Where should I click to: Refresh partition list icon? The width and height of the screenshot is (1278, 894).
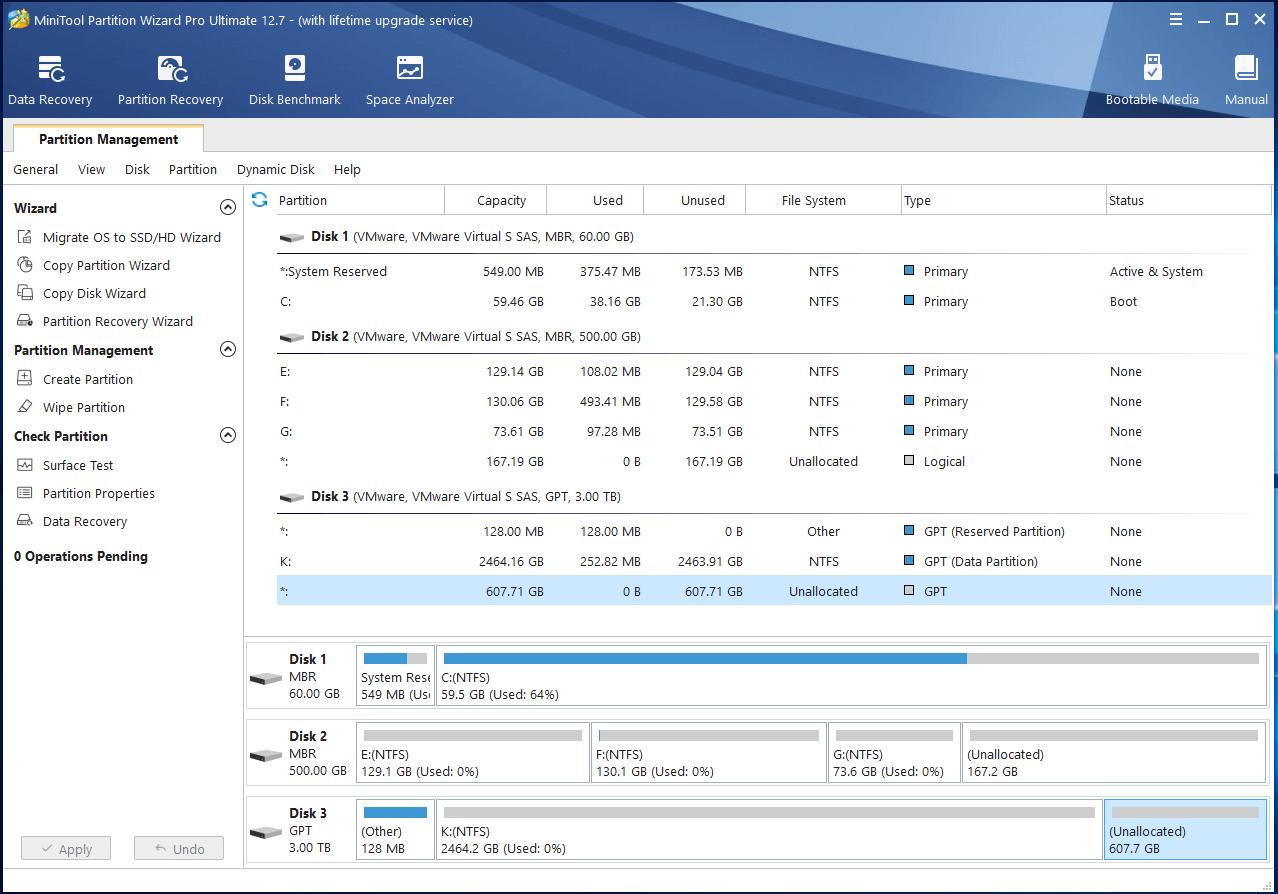[260, 200]
